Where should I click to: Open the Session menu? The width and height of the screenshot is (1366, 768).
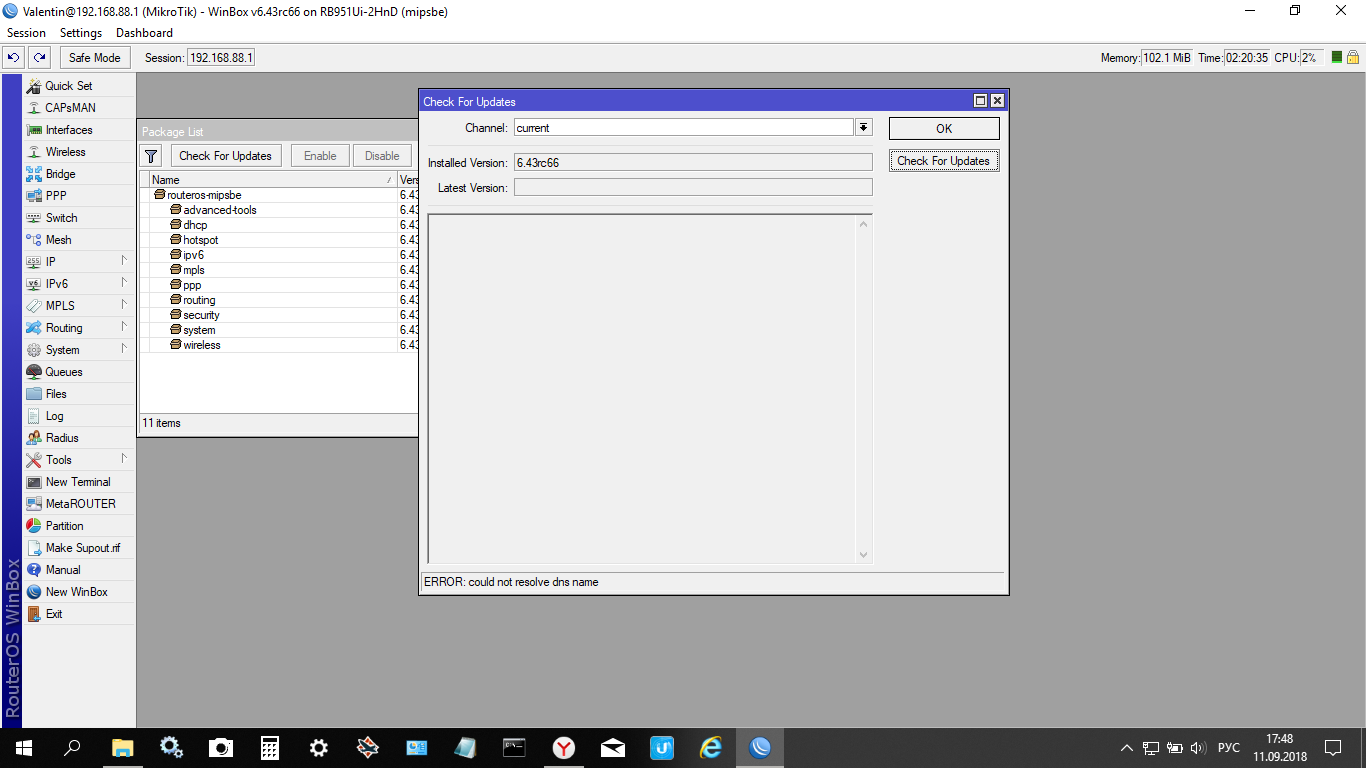[x=26, y=33]
